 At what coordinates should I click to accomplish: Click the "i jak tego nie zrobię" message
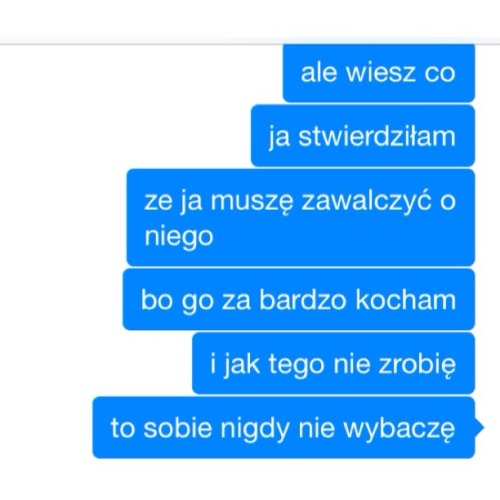[333, 363]
